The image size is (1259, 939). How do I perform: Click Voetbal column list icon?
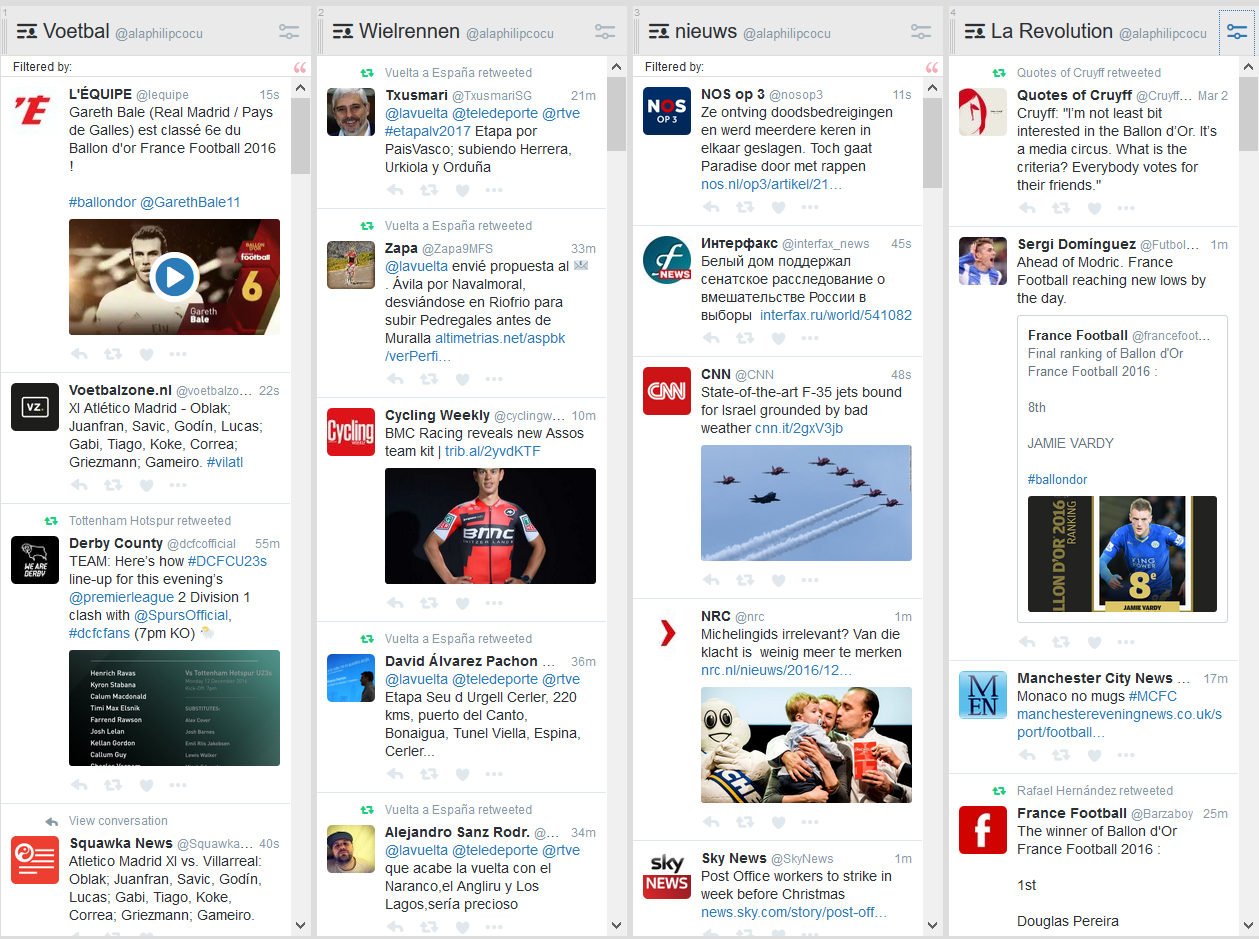[27, 32]
